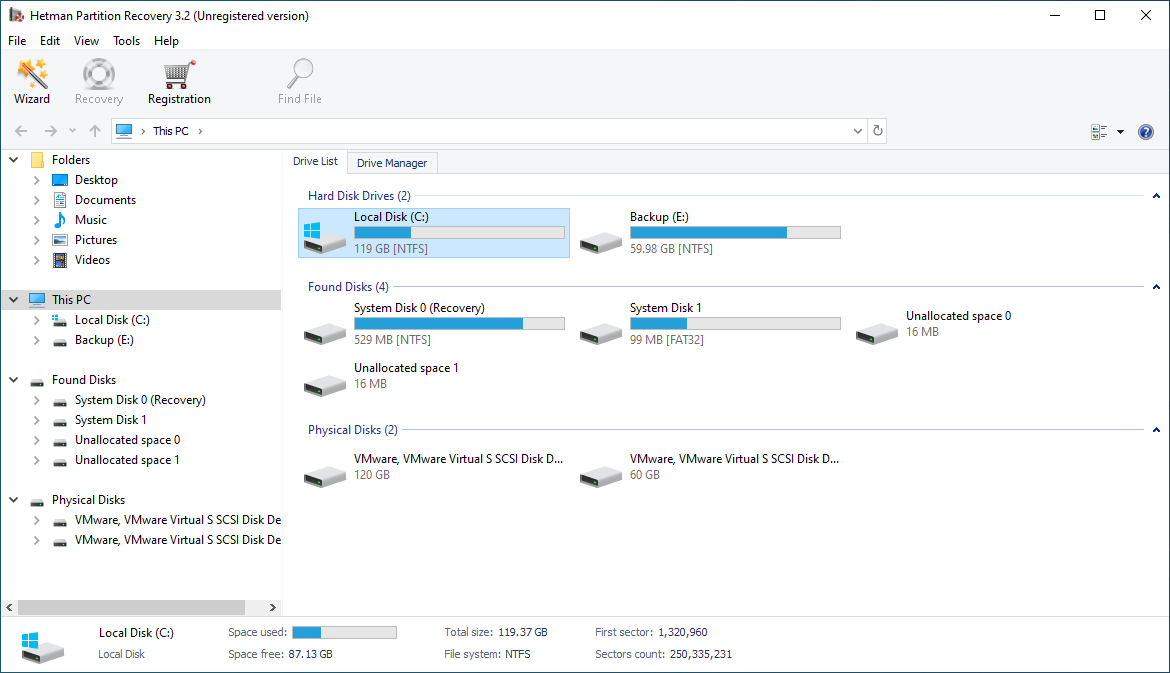
Task: Collapse the Folders tree node
Action: click(13, 160)
